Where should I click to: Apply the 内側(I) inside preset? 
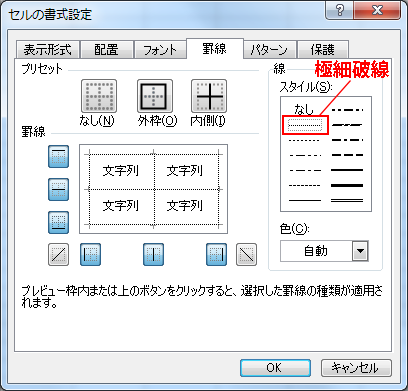pos(209,96)
